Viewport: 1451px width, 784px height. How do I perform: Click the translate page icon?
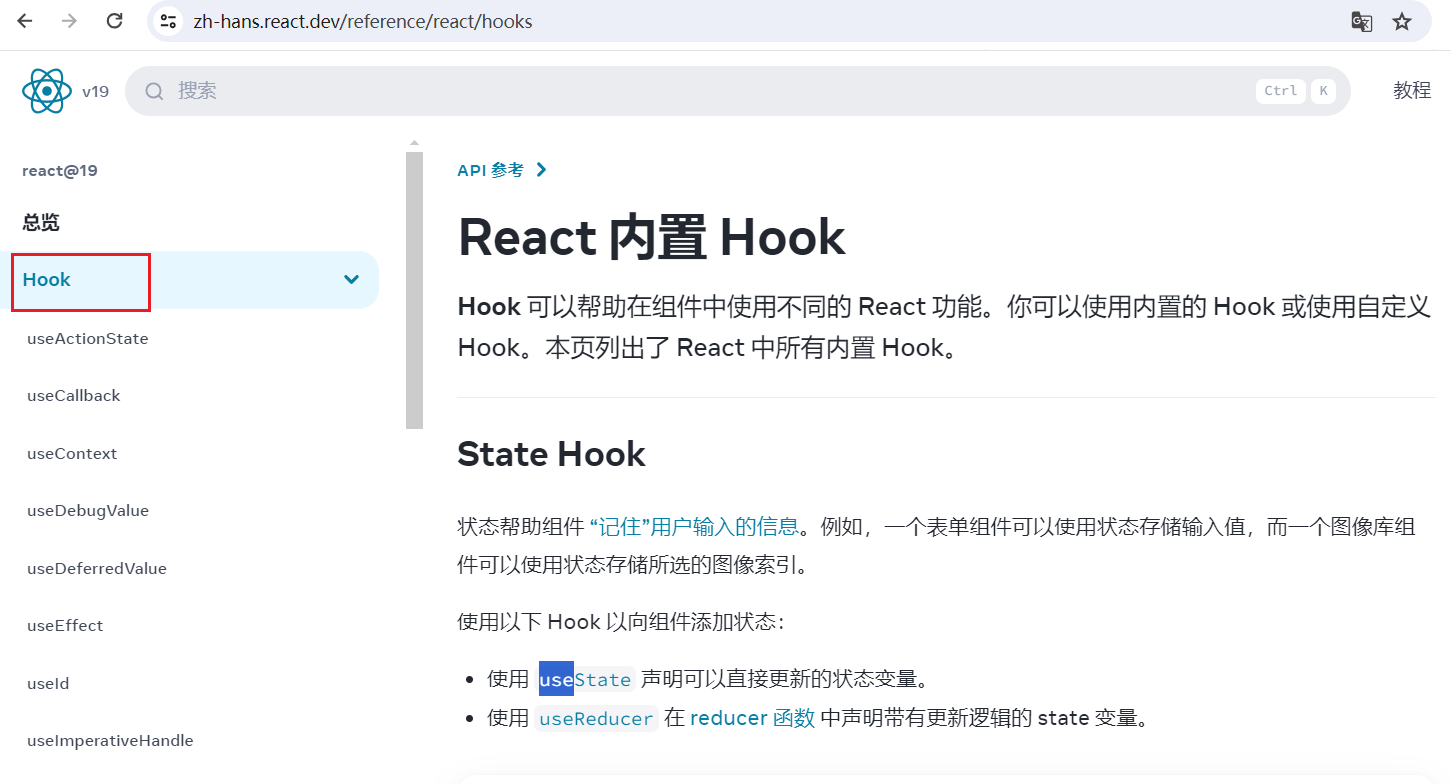click(x=1361, y=21)
